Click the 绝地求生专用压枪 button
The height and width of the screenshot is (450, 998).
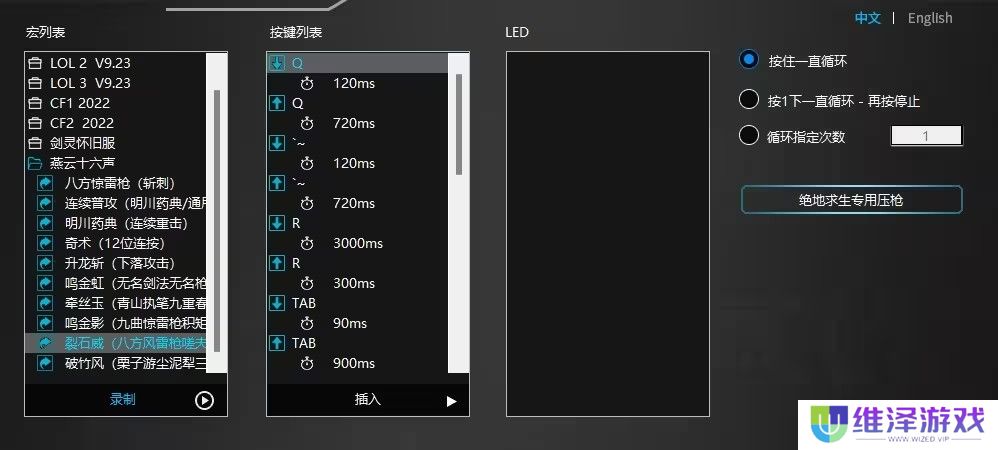click(852, 200)
